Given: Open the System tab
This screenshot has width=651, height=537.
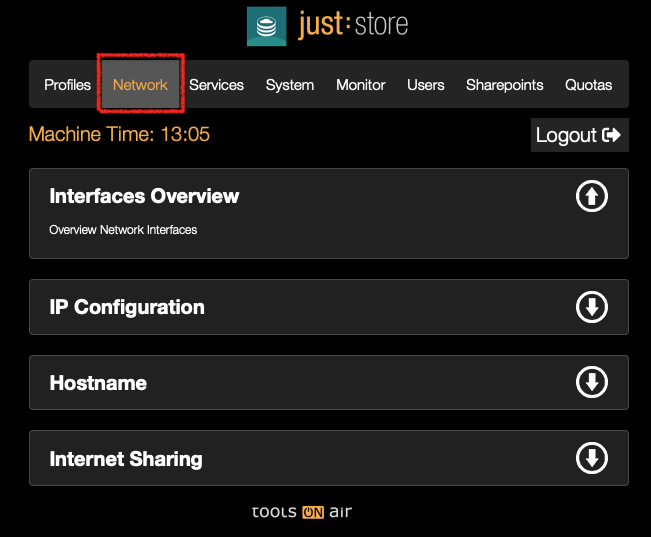Looking at the screenshot, I should pyautogui.click(x=290, y=85).
